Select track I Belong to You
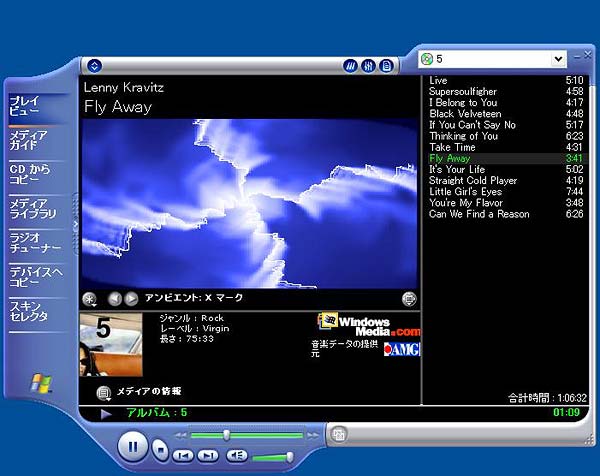The width and height of the screenshot is (600, 476). pos(506,103)
